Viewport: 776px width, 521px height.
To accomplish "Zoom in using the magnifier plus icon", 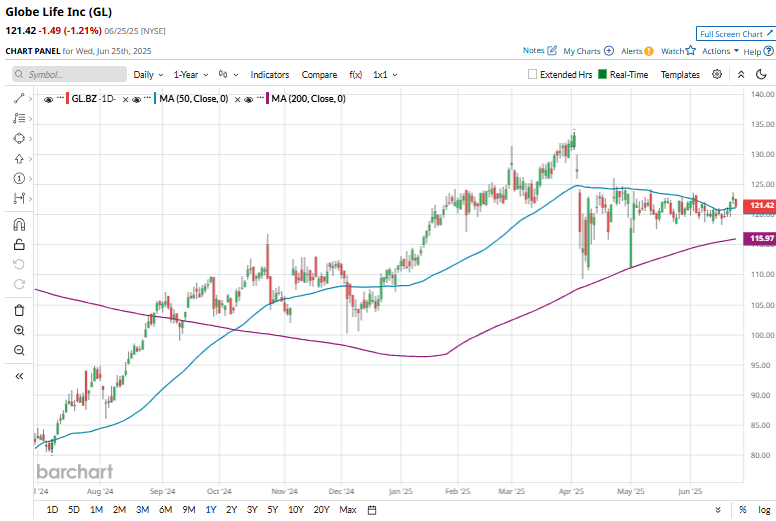I will click(19, 330).
